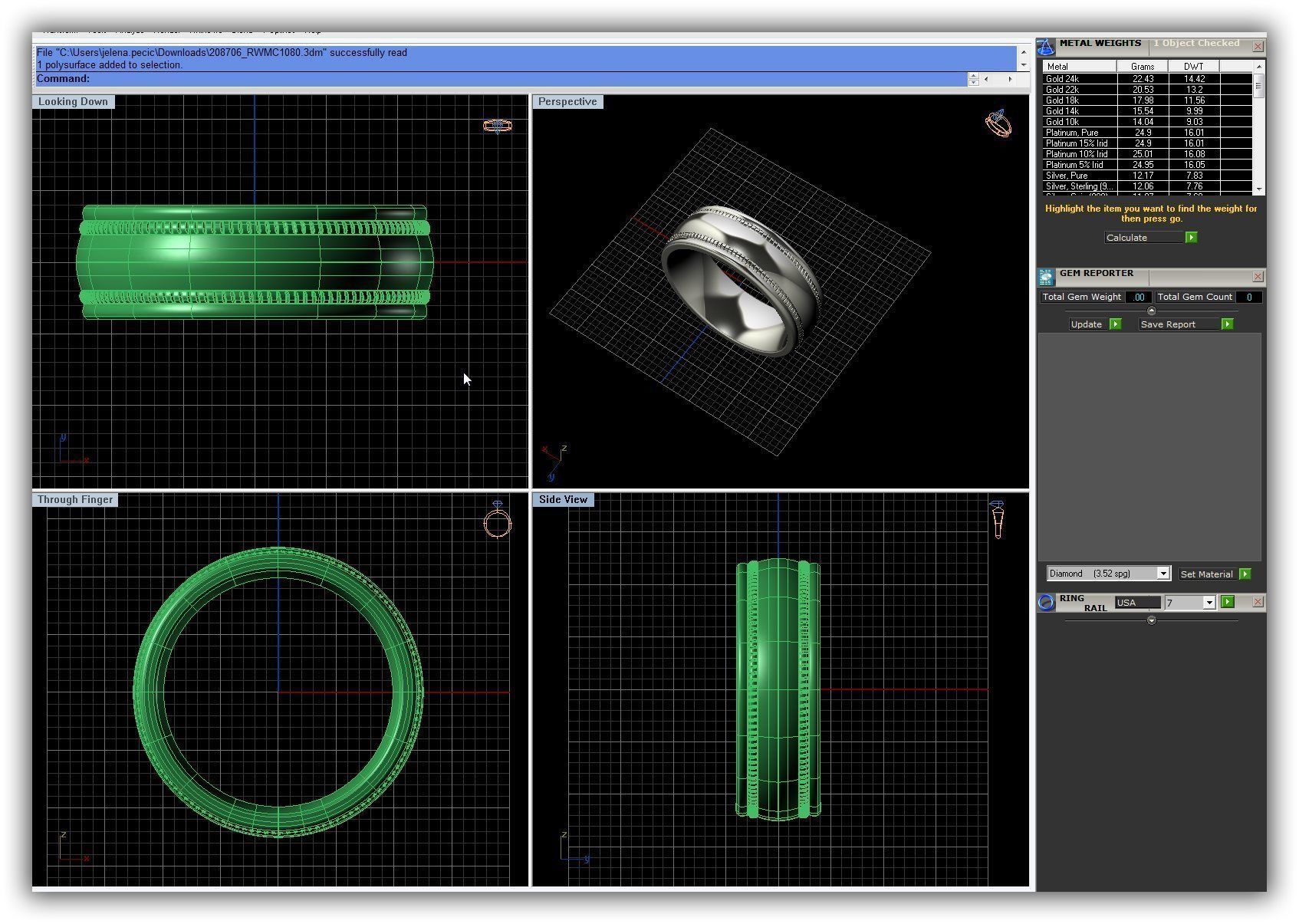The width and height of the screenshot is (1299, 924).
Task: Click the green ring in Side View
Action: (778, 690)
